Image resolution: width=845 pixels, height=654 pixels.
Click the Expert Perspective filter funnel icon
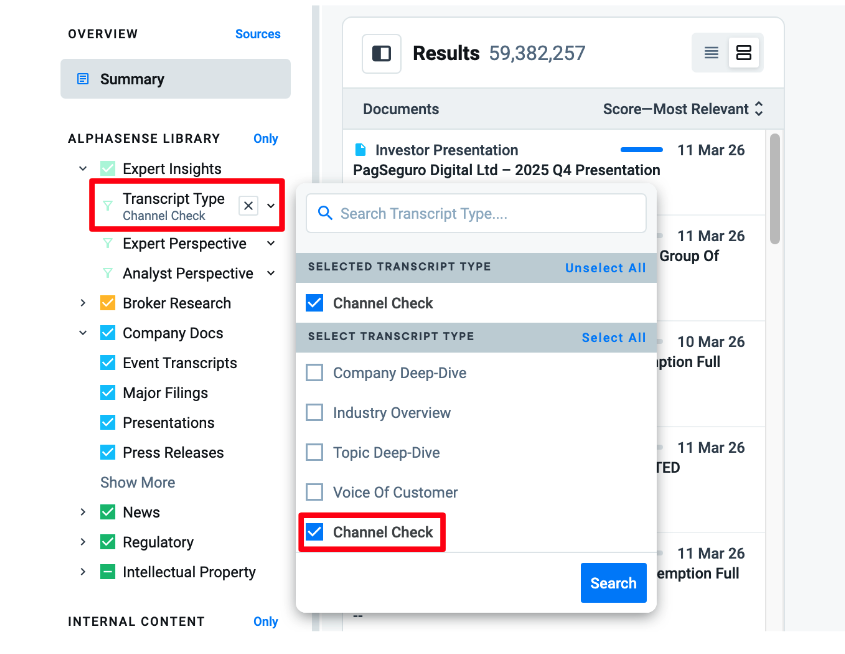(108, 243)
